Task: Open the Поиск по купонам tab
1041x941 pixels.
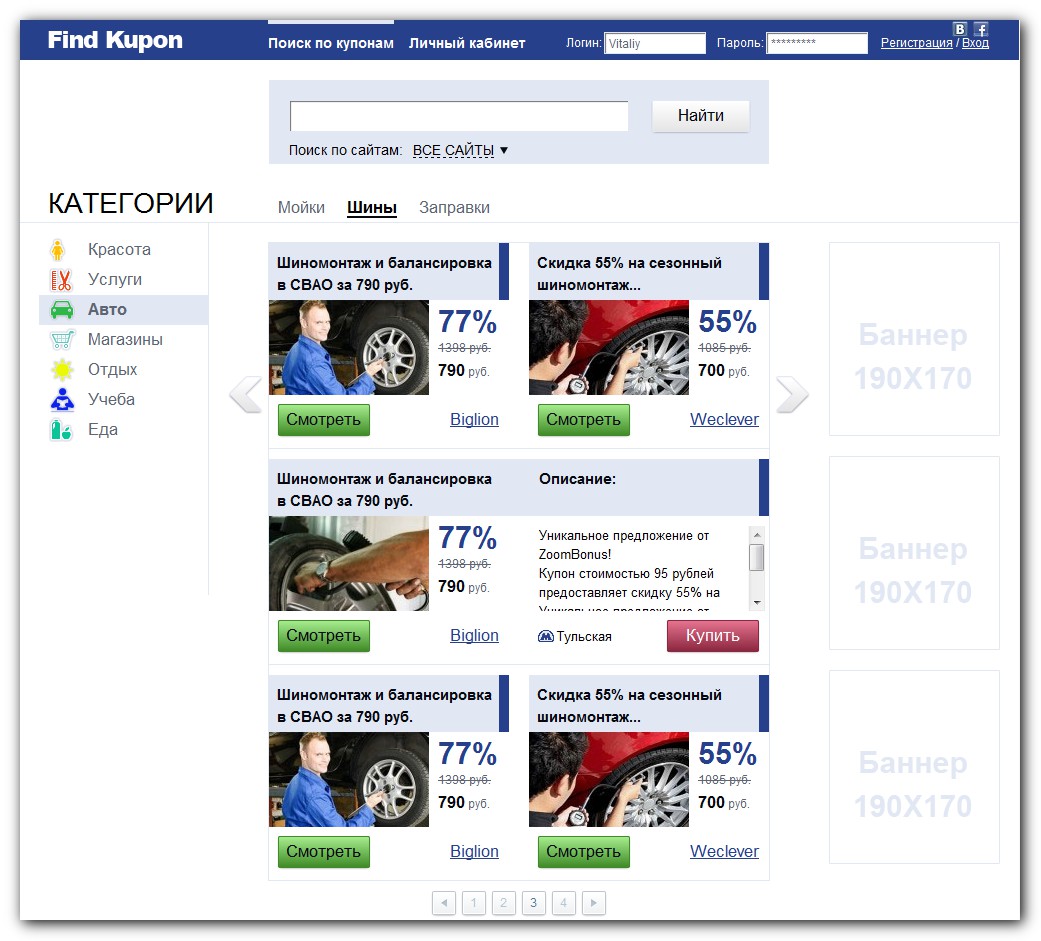Action: pyautogui.click(x=331, y=43)
